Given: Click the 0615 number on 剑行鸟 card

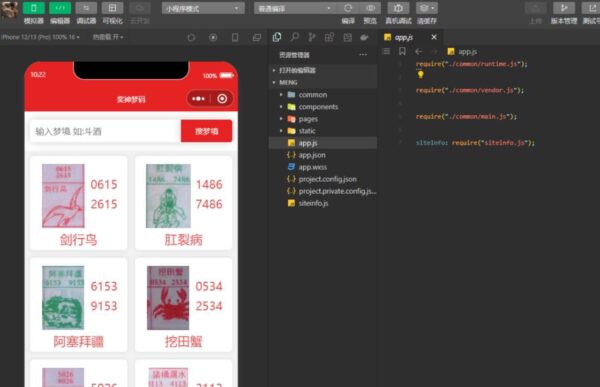Looking at the screenshot, I should [x=104, y=185].
